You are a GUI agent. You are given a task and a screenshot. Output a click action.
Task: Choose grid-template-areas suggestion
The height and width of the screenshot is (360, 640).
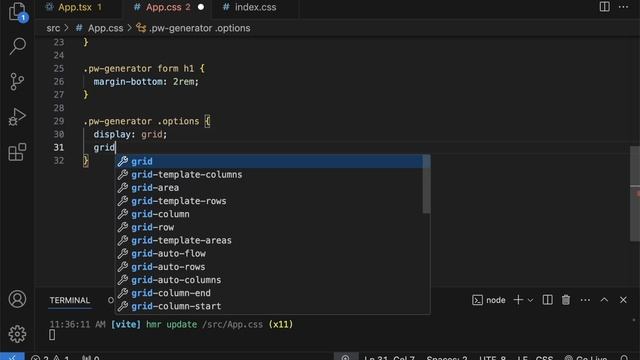pos(269,240)
